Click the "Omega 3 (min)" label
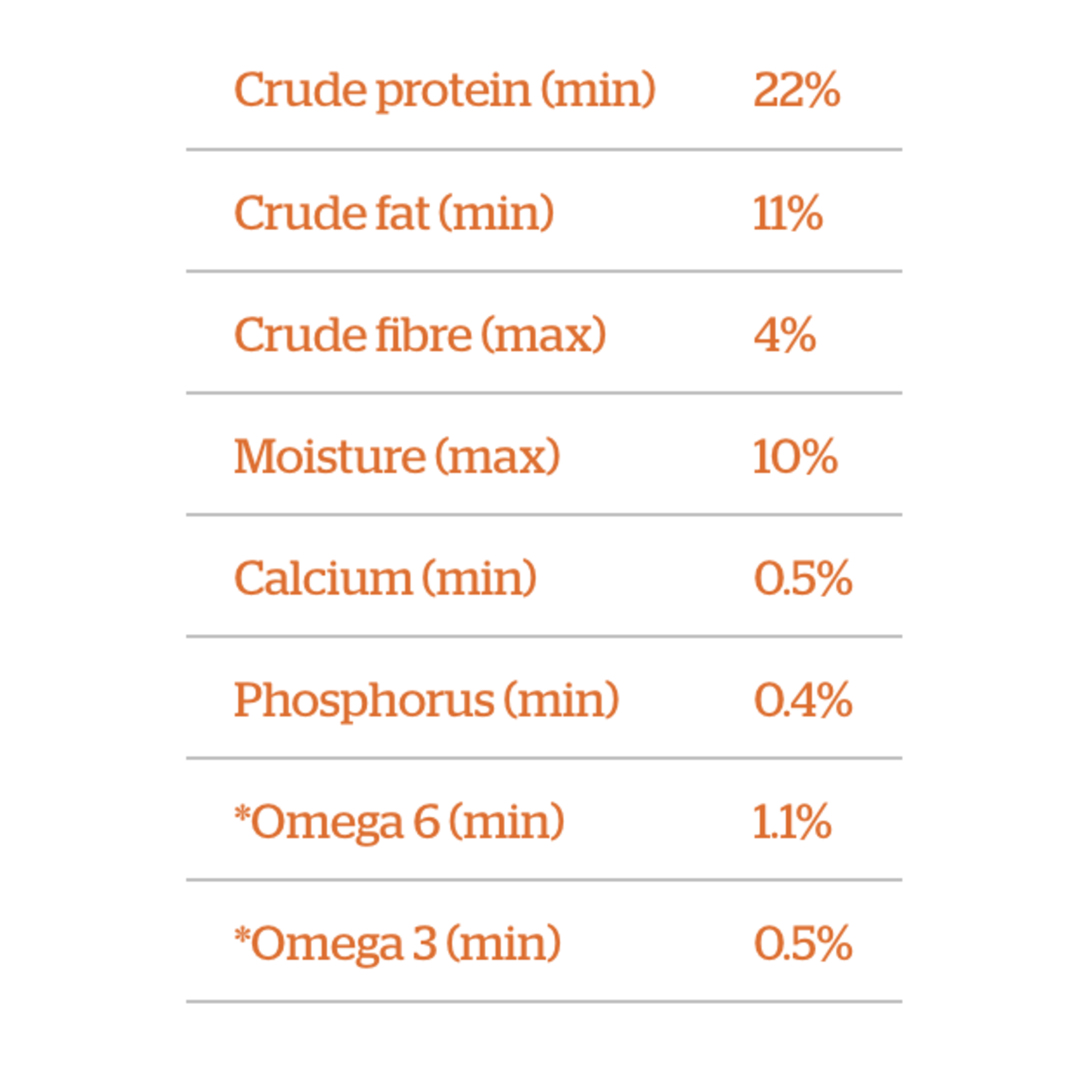 [x=405, y=943]
